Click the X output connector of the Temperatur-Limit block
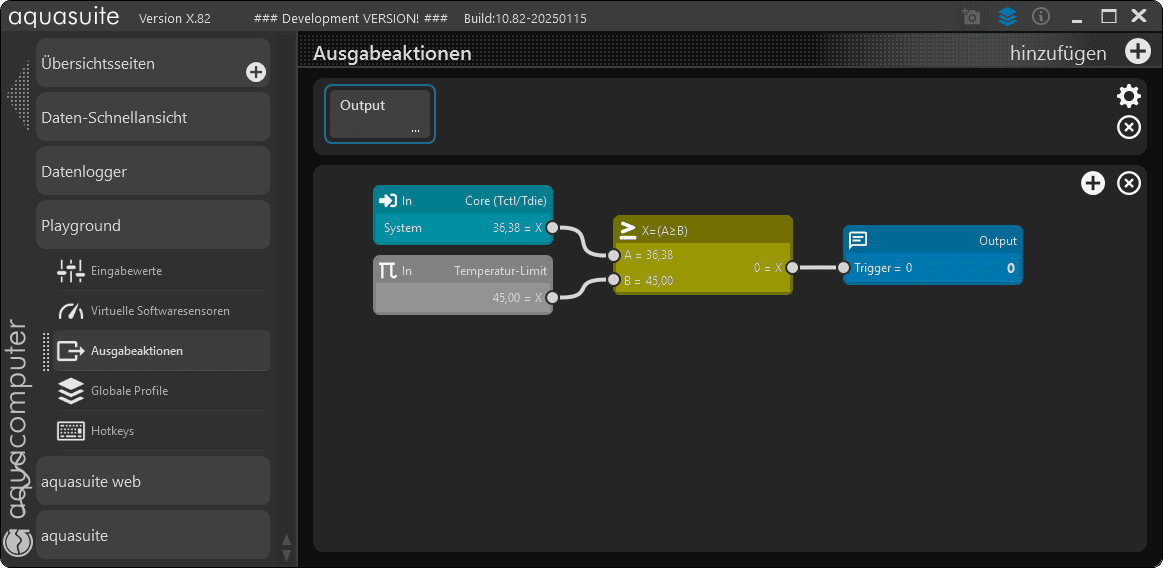Screen dimensions: 1163x568 (552, 298)
